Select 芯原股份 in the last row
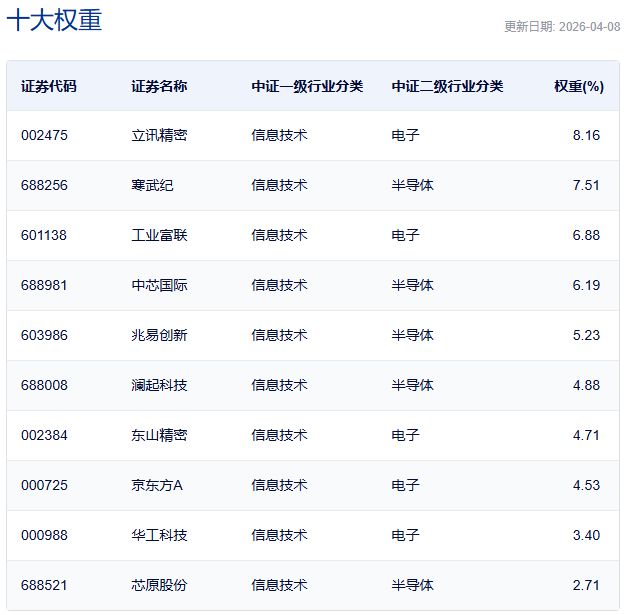626x615 pixels. [159, 585]
